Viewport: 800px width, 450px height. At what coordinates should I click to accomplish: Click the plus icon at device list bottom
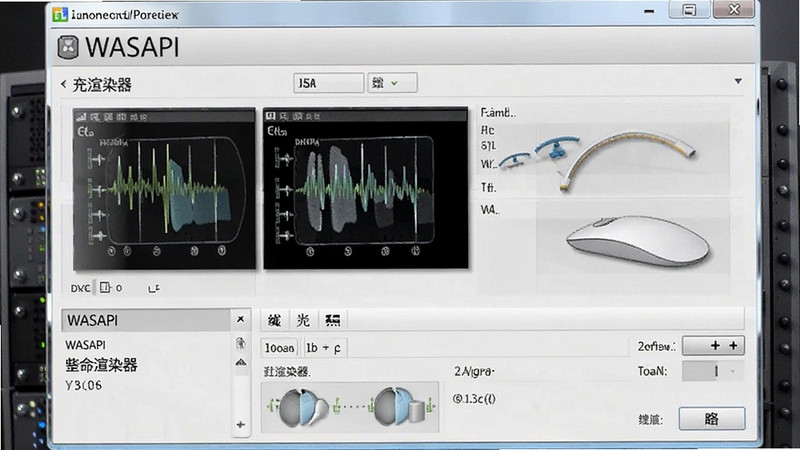[241, 424]
